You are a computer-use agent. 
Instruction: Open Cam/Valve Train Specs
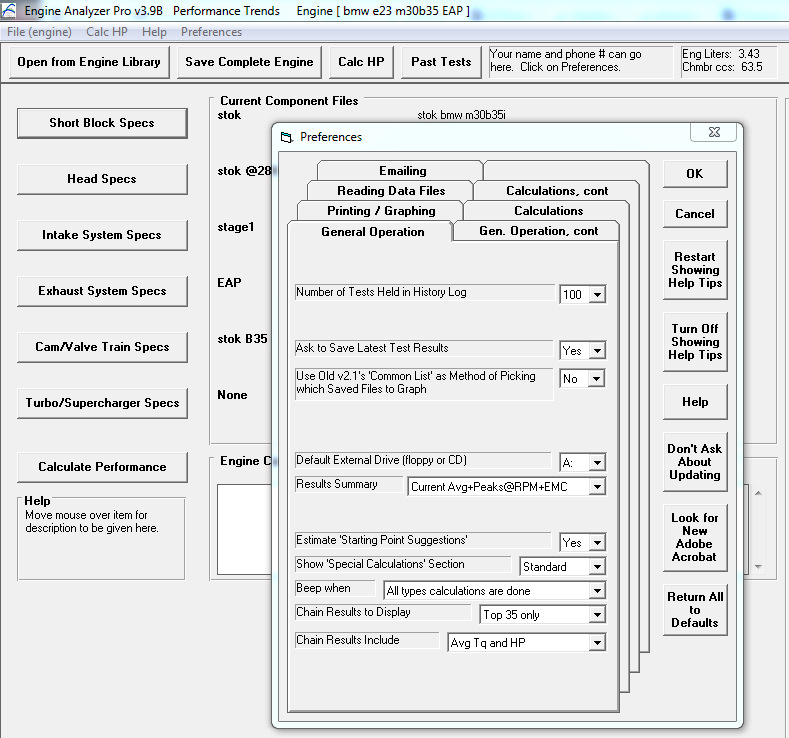point(102,347)
